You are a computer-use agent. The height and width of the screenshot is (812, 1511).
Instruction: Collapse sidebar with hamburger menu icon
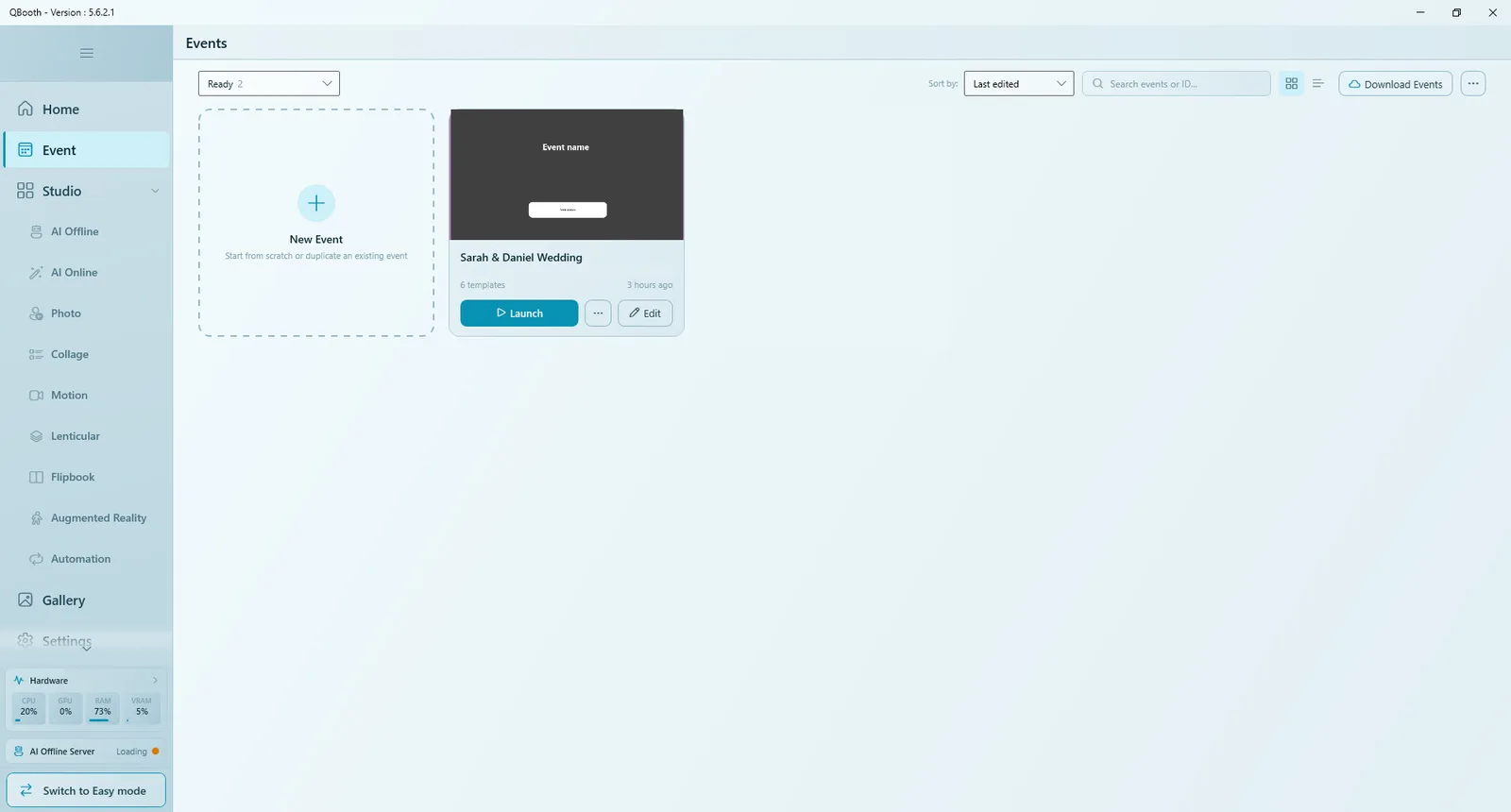click(x=86, y=53)
